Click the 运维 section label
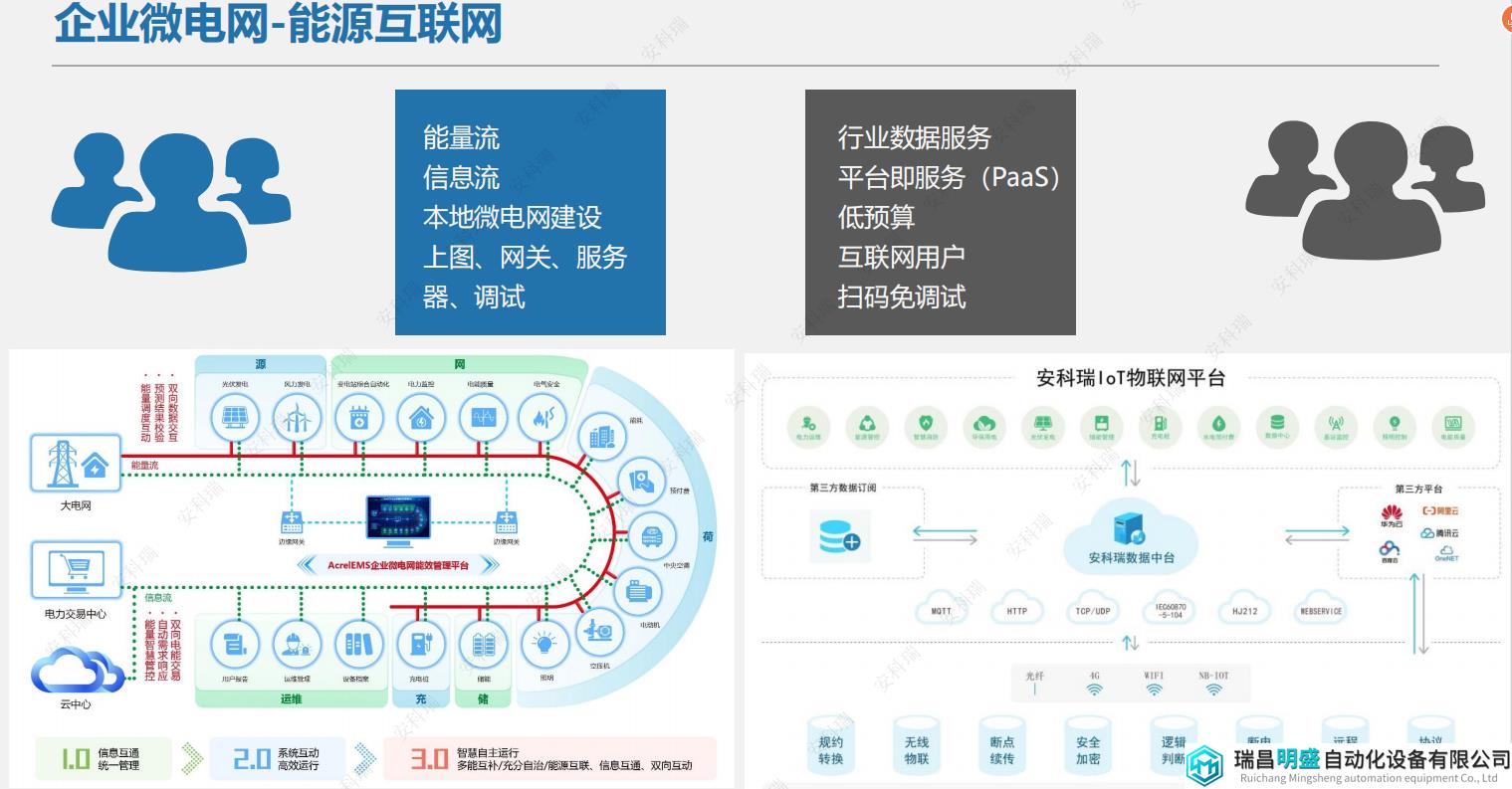 tap(291, 699)
